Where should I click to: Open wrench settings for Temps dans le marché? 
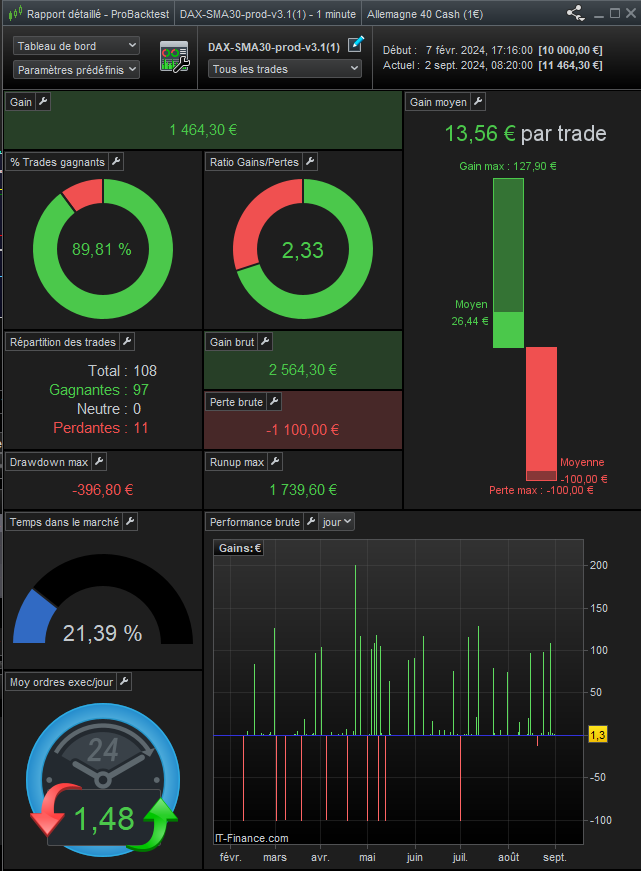click(130, 522)
